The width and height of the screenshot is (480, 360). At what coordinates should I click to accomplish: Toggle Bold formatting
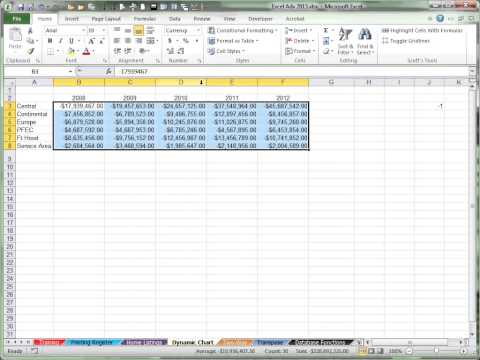(50, 41)
